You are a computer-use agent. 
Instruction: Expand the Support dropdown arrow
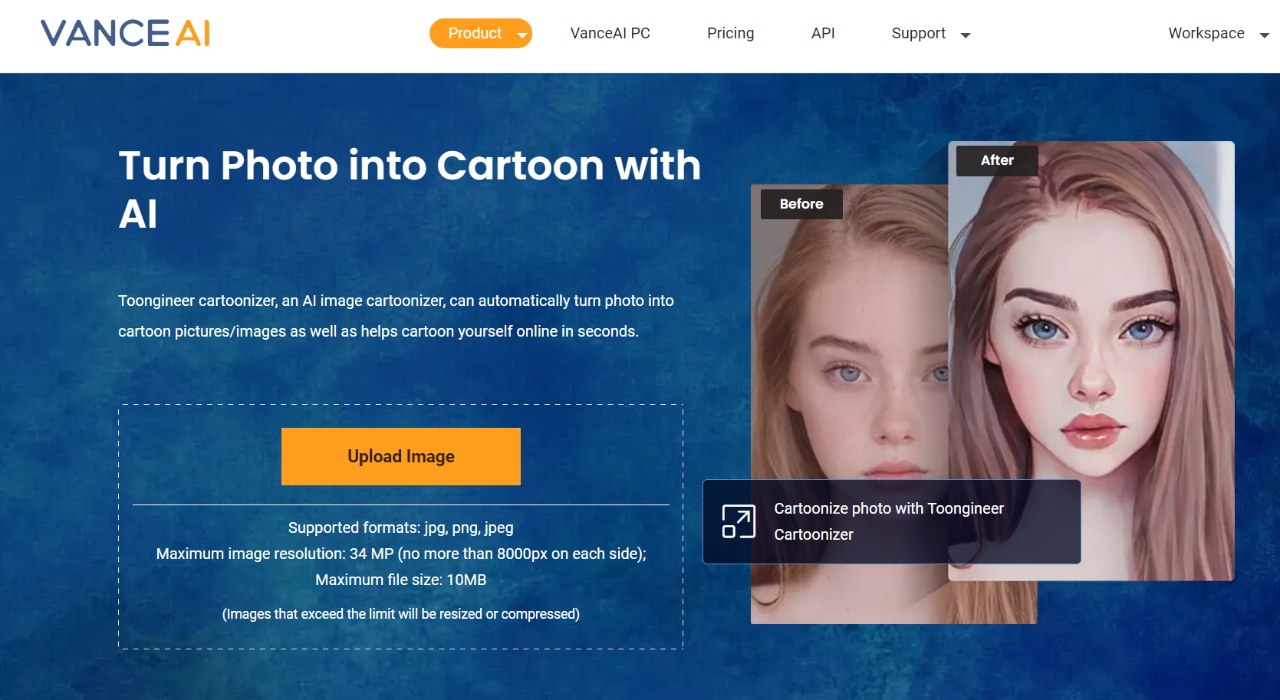[x=965, y=35]
